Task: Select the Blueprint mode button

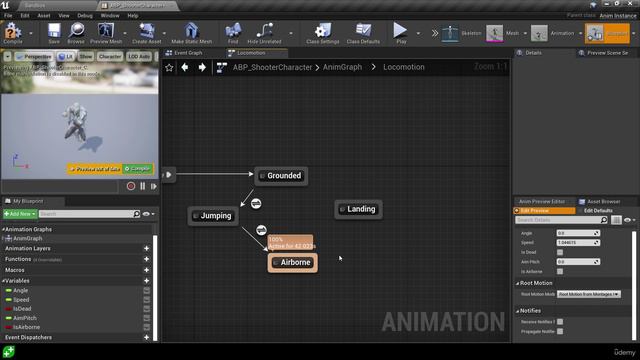Action: (607, 33)
